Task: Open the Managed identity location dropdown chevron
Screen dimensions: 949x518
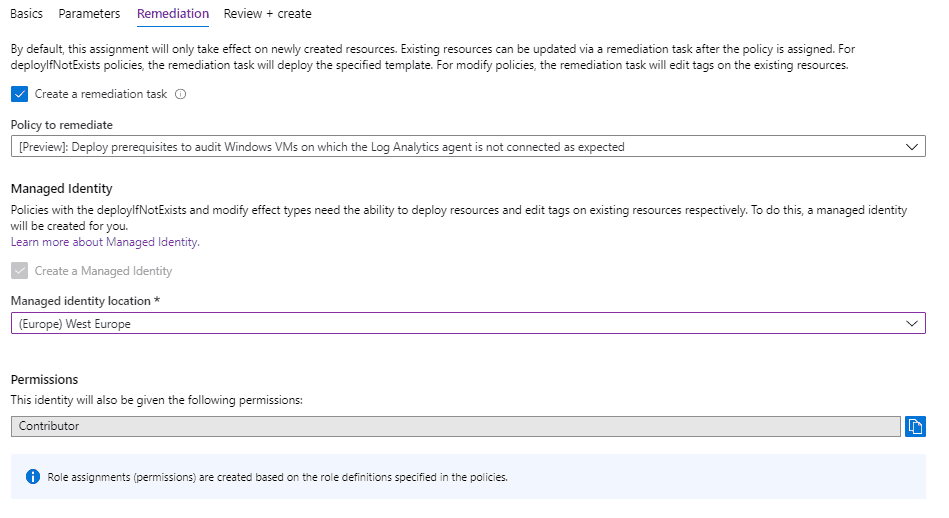Action: (x=911, y=323)
